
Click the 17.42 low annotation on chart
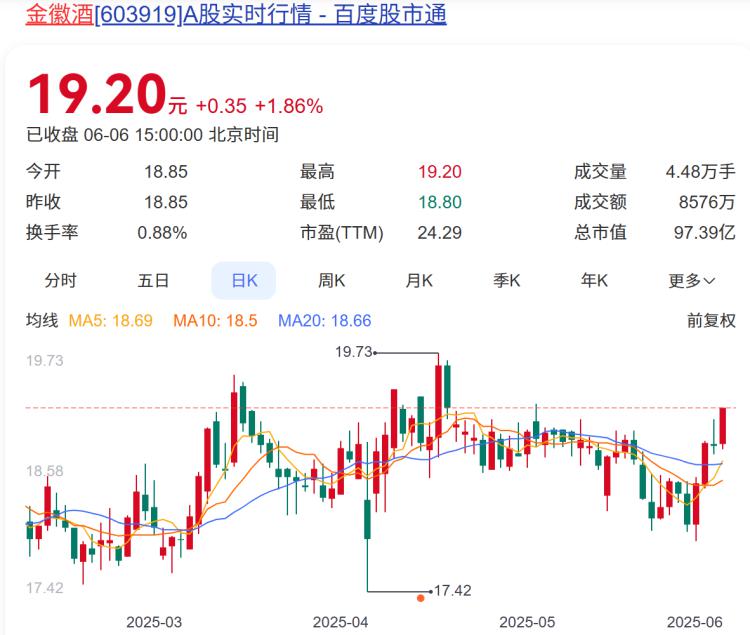tap(452, 591)
